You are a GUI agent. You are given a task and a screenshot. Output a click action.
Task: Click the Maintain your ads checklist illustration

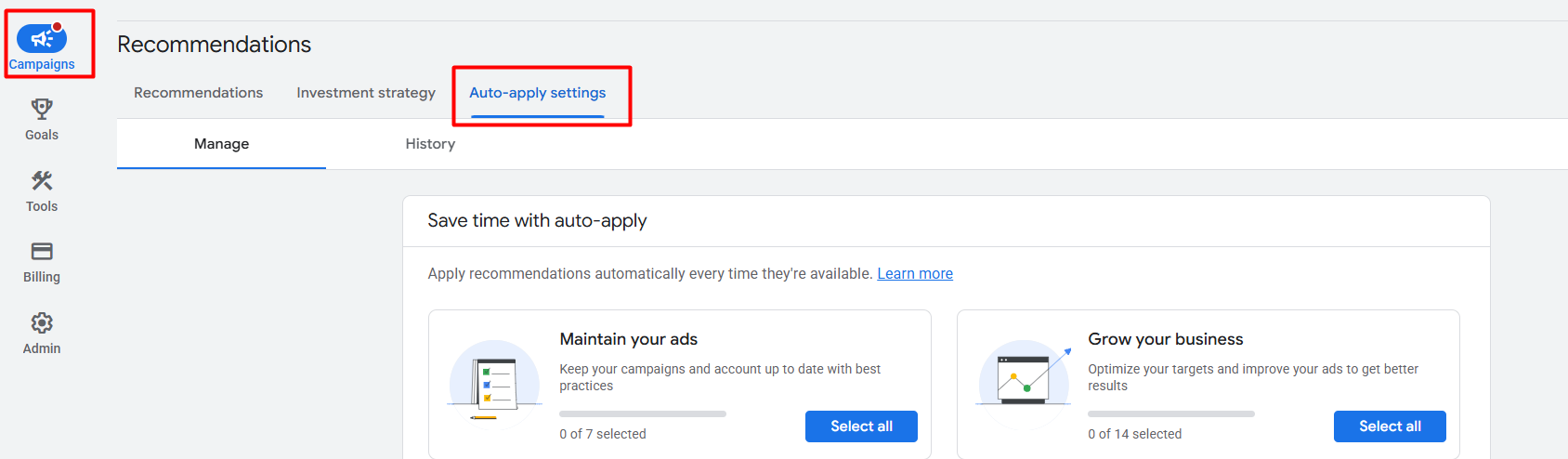[494, 383]
